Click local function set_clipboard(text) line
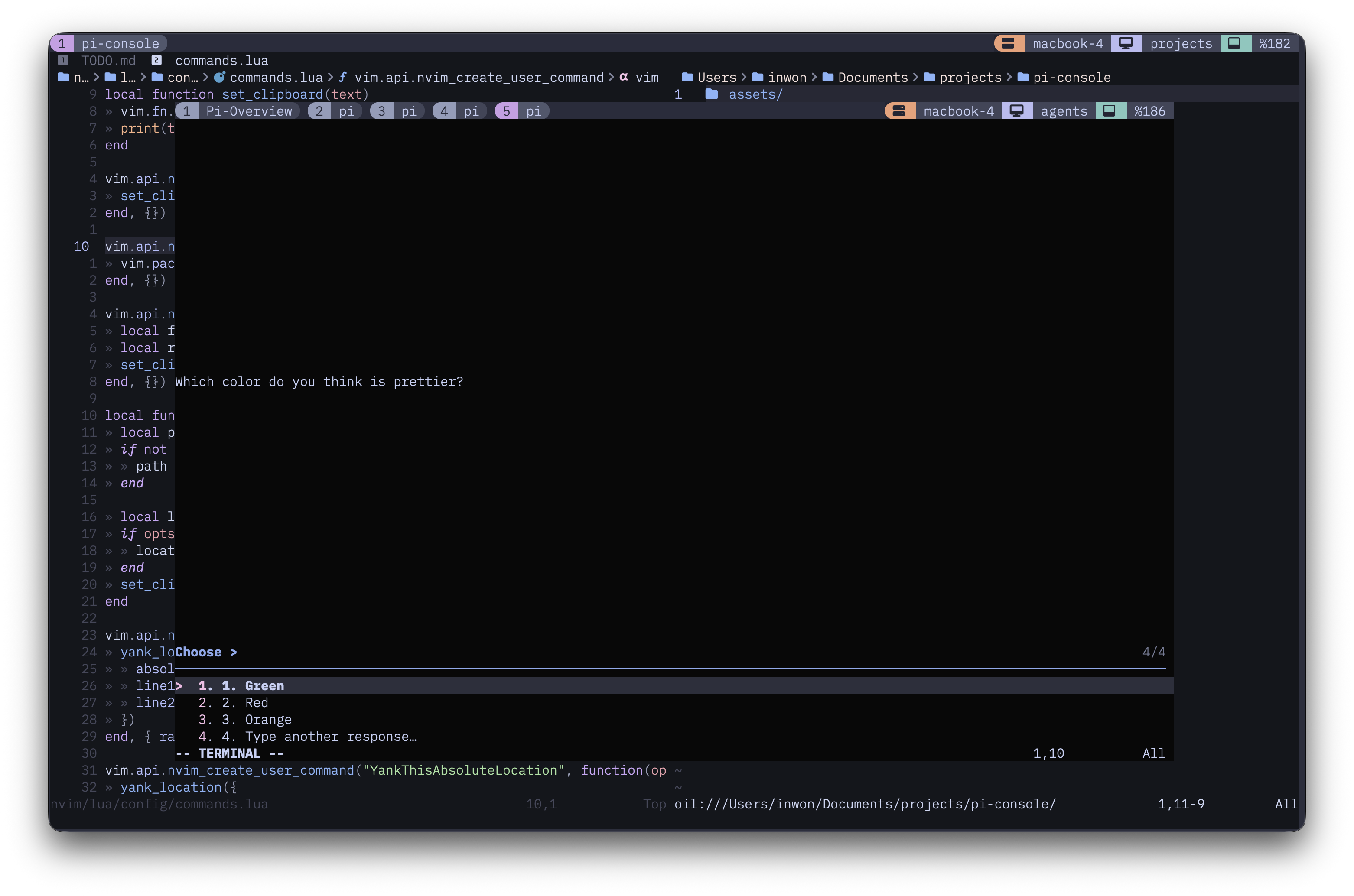1354x896 pixels. [237, 94]
